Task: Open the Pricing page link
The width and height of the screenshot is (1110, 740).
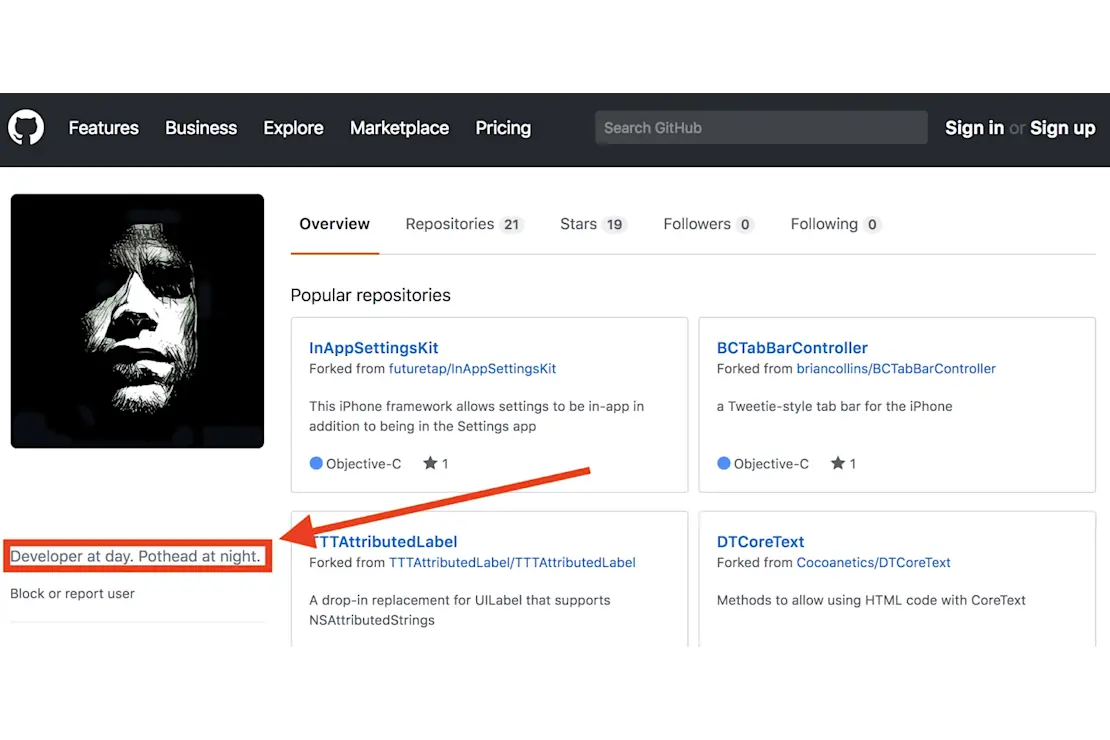Action: coord(503,128)
